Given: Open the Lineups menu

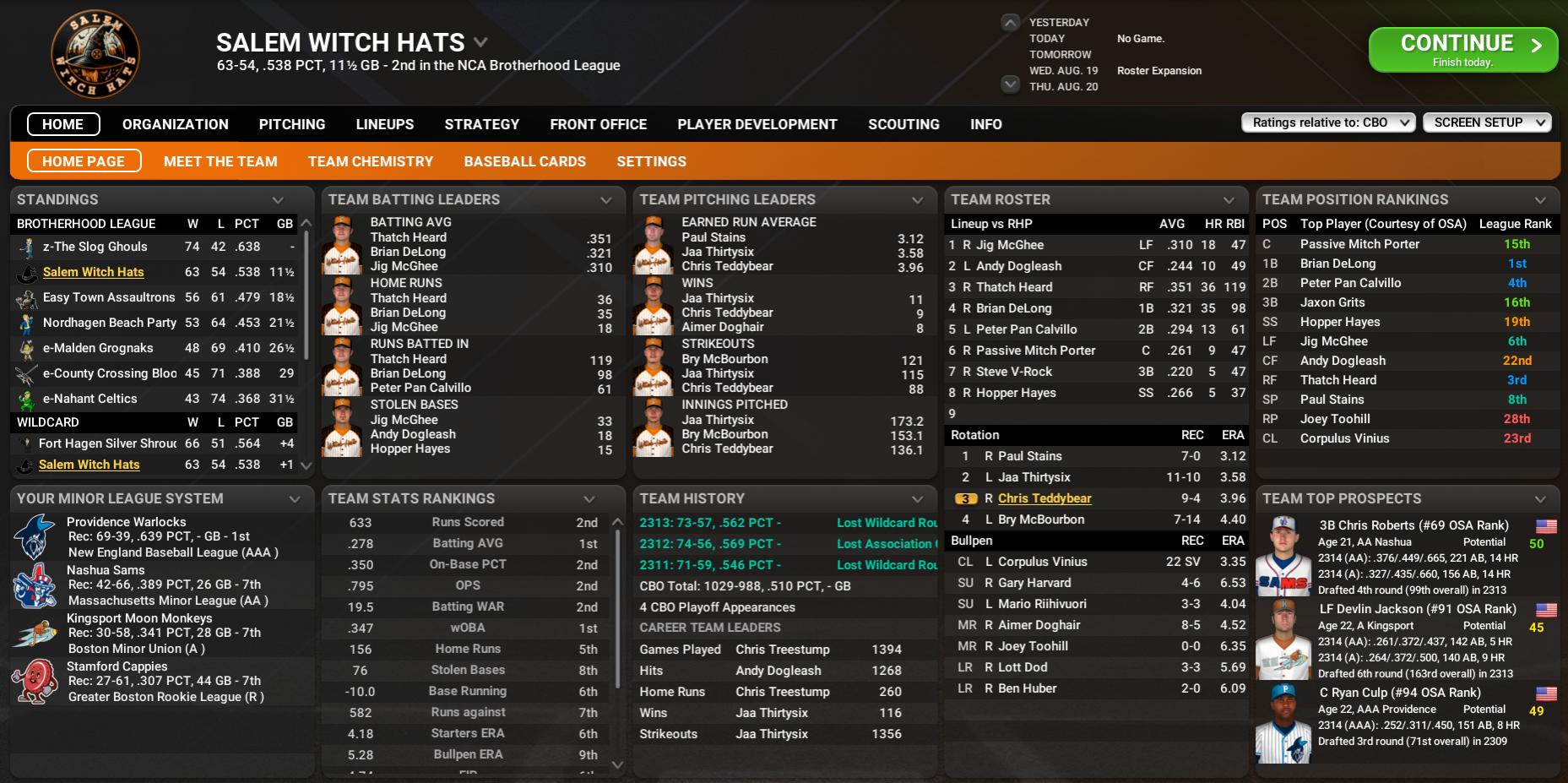Looking at the screenshot, I should point(385,124).
